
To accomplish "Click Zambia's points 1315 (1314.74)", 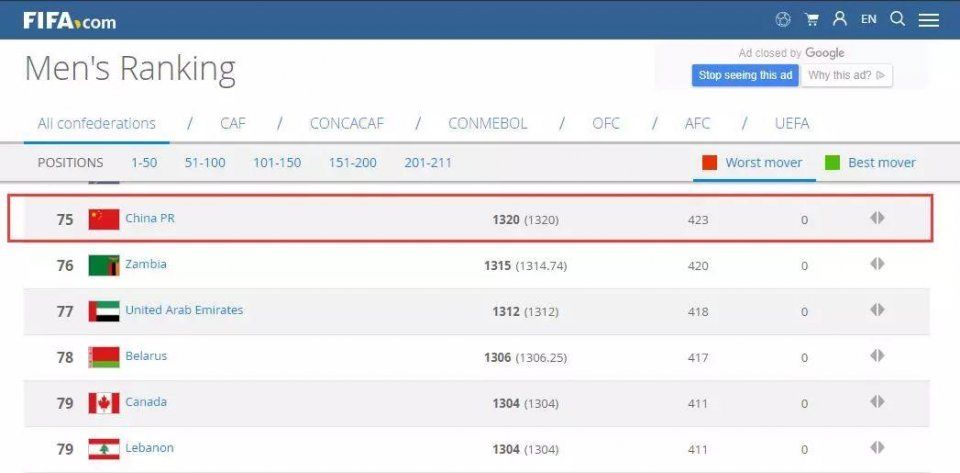I will pyautogui.click(x=525, y=266).
